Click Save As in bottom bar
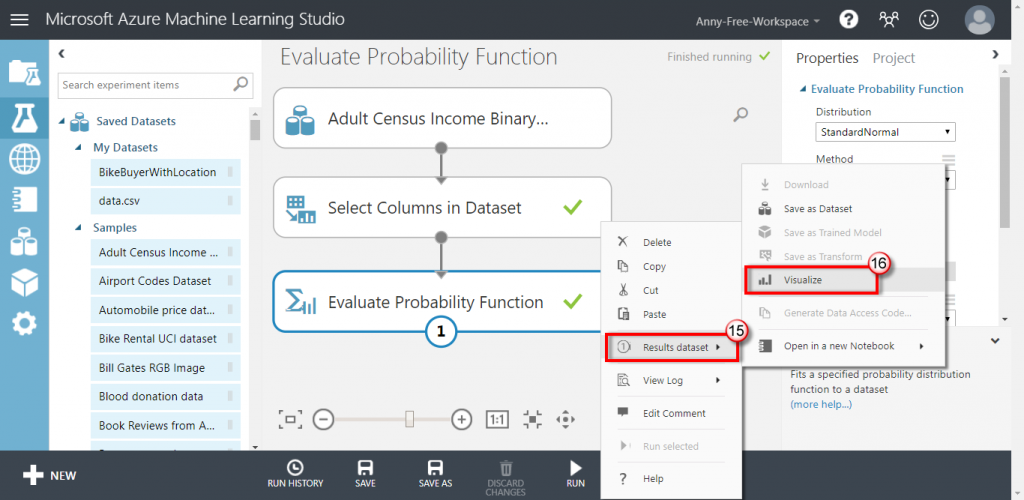The height and width of the screenshot is (500, 1024). [435, 475]
